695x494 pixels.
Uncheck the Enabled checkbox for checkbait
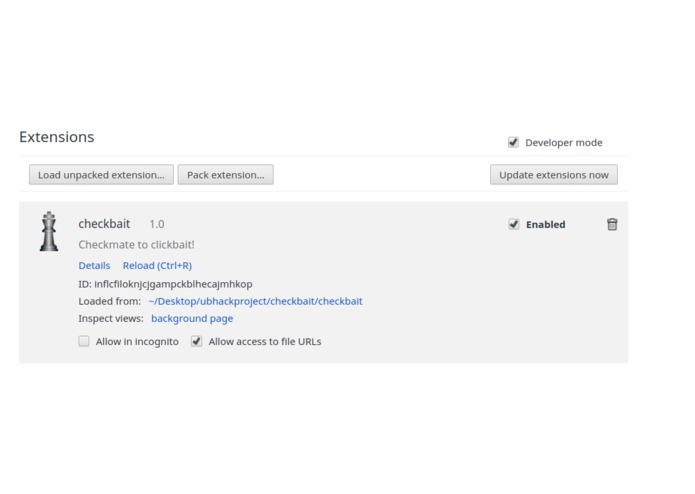(x=514, y=224)
